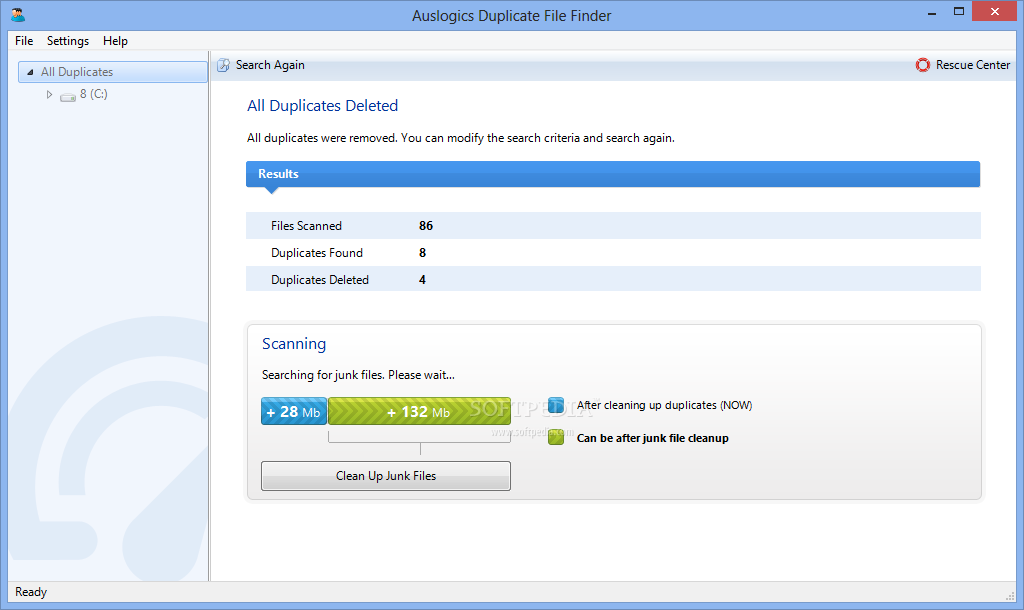Click 'After cleaning up duplicates (NOW)' label

coord(664,405)
